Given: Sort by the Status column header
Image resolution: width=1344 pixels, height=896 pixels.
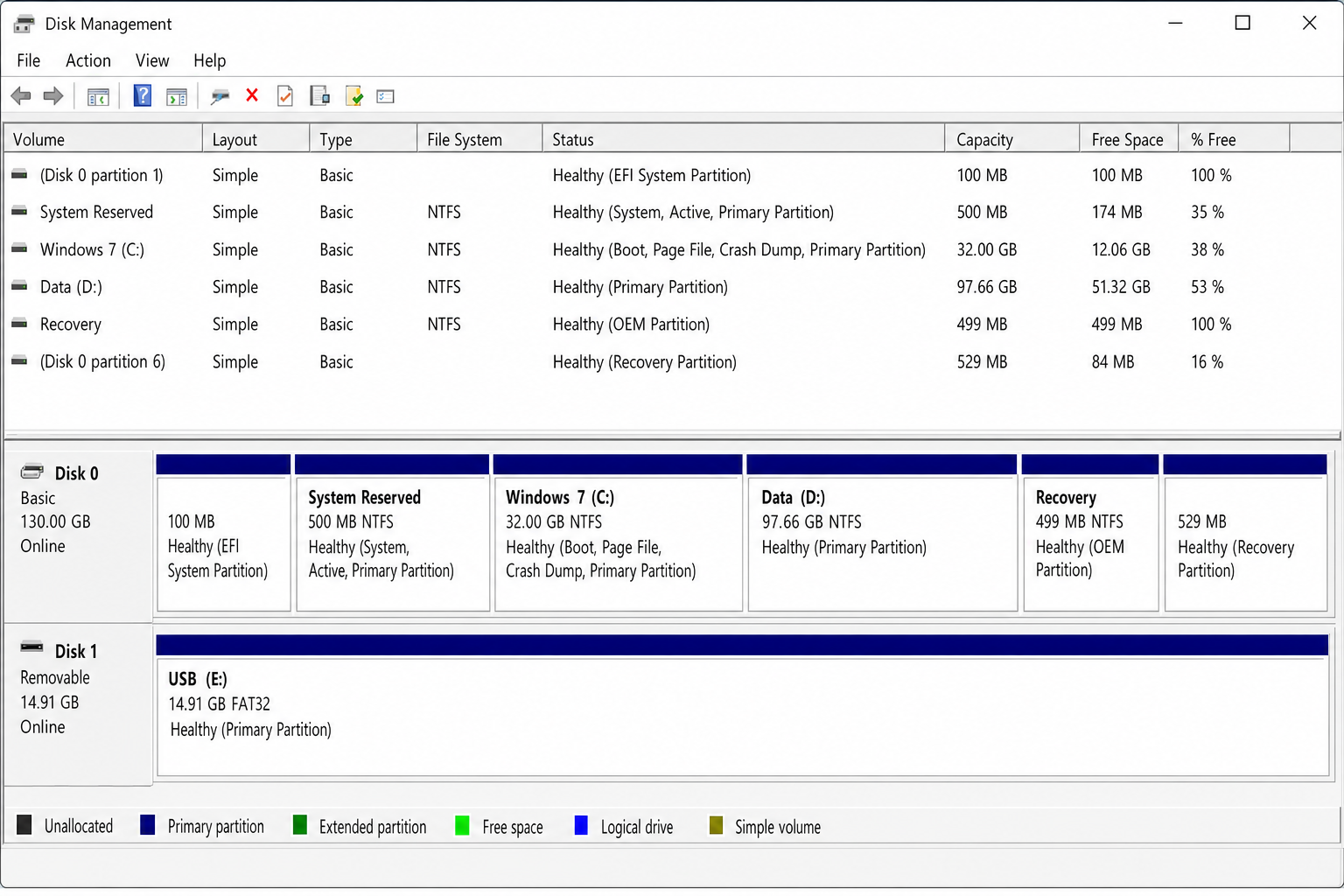Looking at the screenshot, I should pos(744,139).
